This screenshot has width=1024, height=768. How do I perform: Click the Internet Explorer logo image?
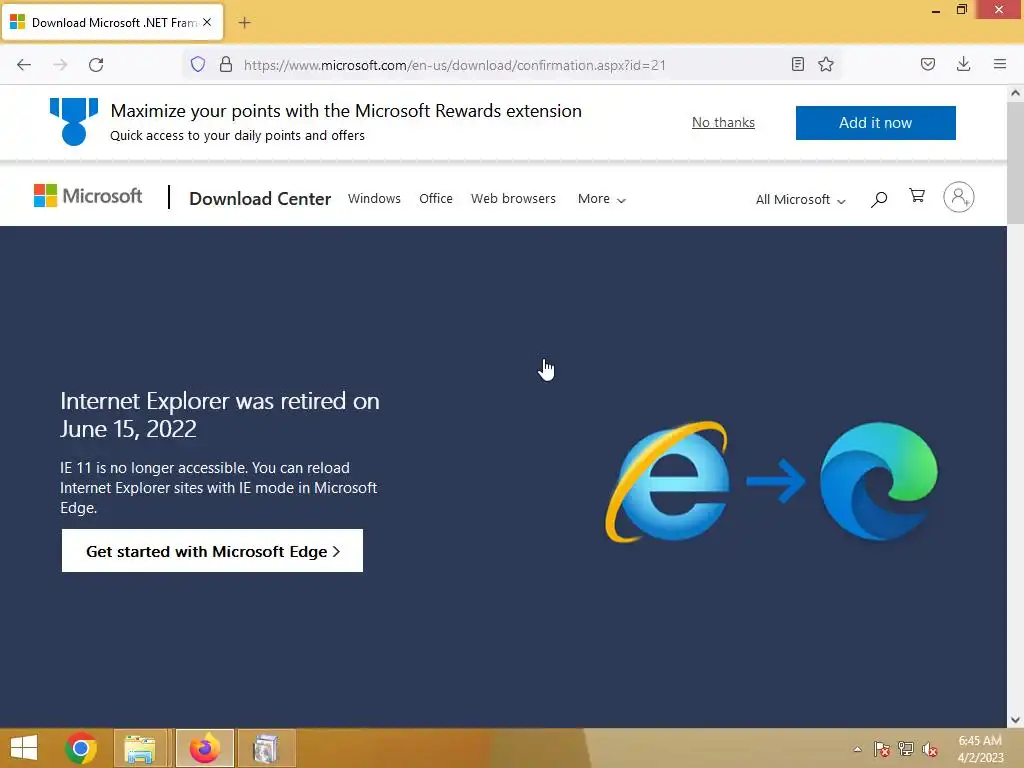[667, 482]
